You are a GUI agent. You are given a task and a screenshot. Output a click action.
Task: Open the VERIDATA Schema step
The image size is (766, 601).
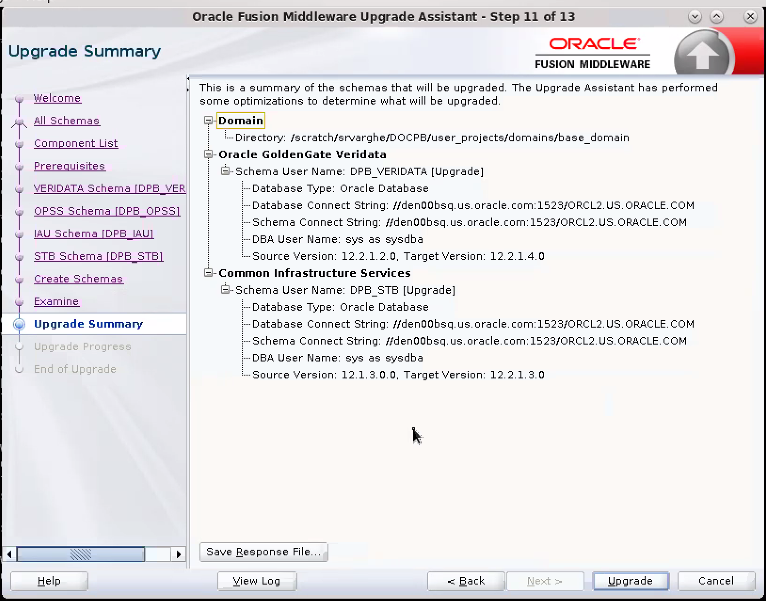click(109, 188)
